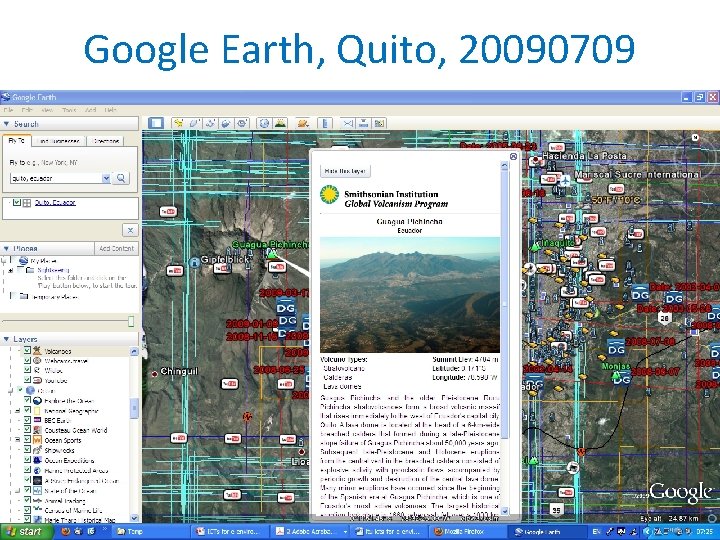Click the Print toolbar icon
Screen dimensions: 720x540
pyautogui.click(x=364, y=123)
